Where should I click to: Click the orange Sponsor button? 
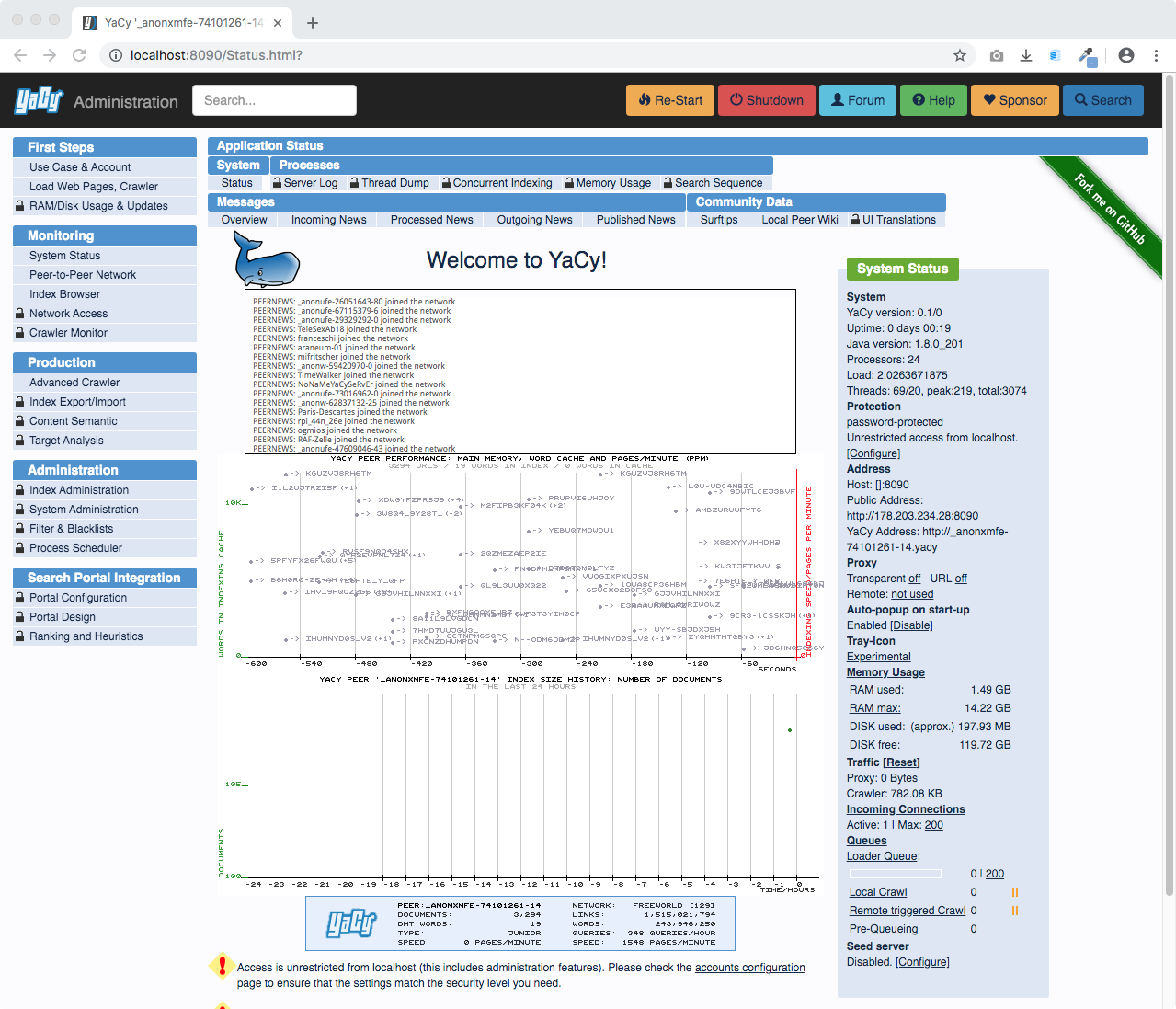(1015, 100)
